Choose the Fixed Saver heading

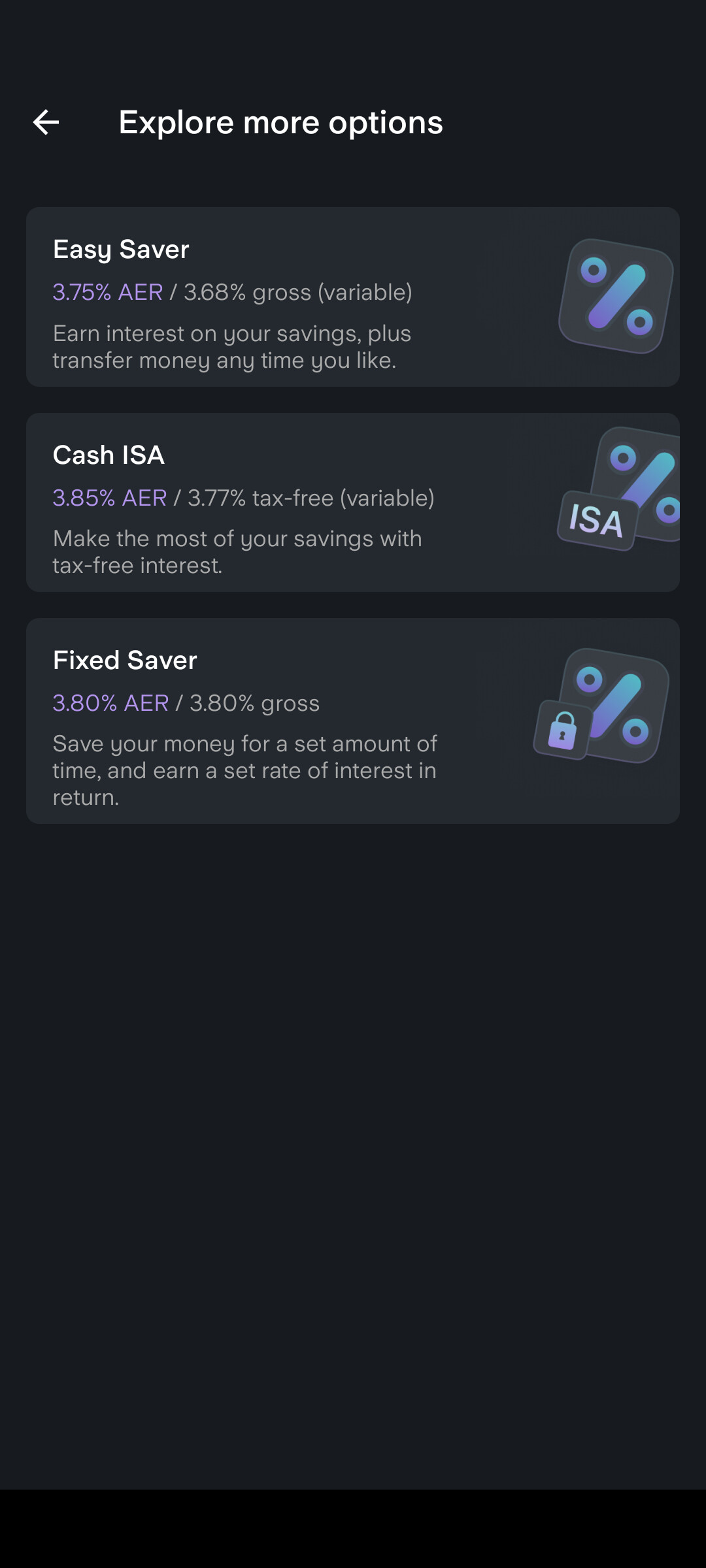[x=125, y=661]
